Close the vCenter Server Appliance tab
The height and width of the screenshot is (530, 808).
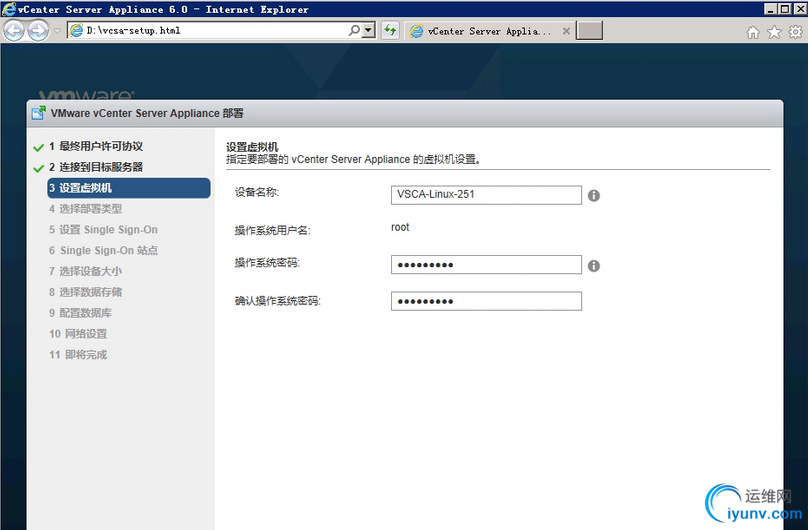click(x=566, y=31)
